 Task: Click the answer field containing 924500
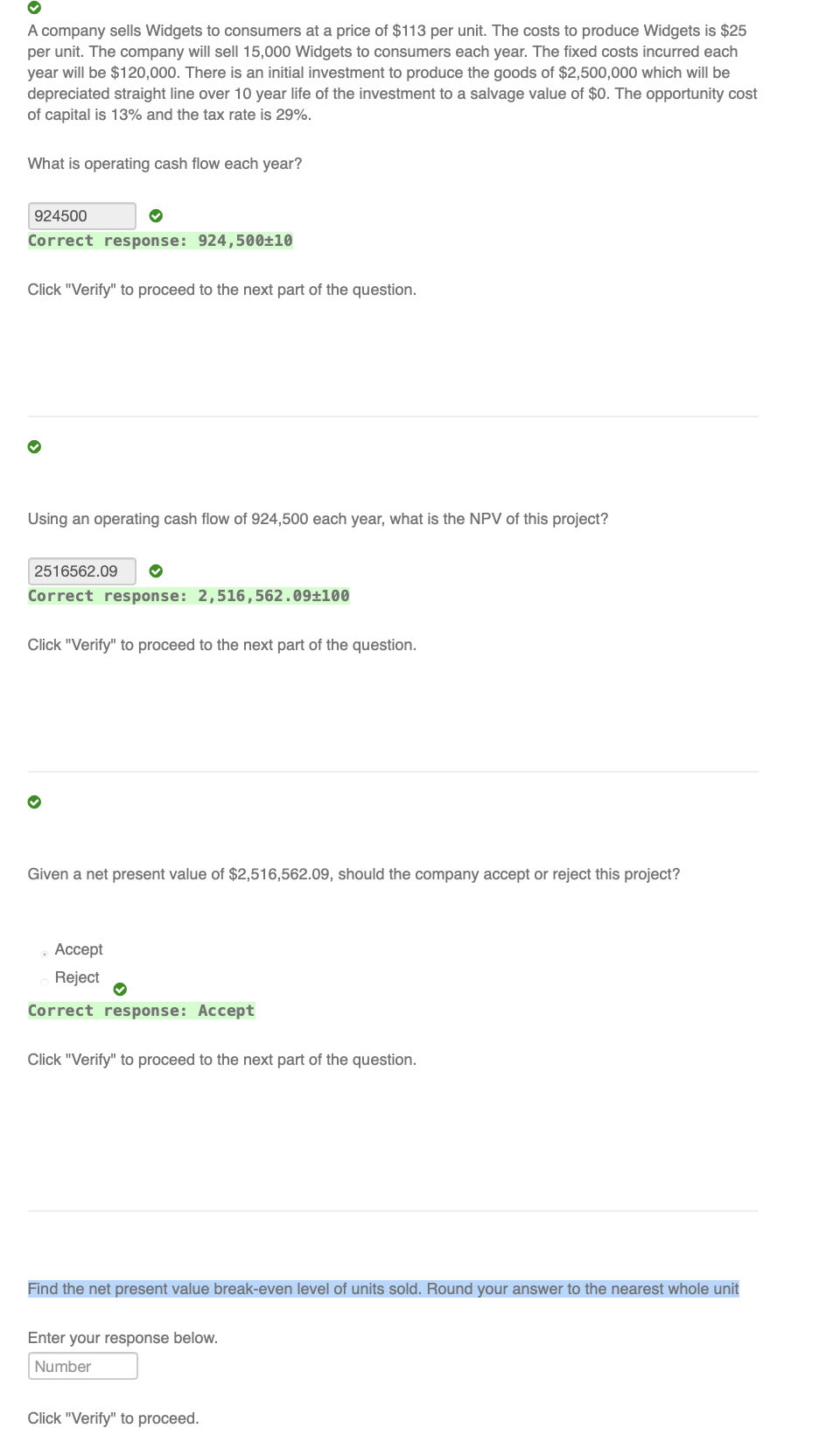tap(81, 215)
